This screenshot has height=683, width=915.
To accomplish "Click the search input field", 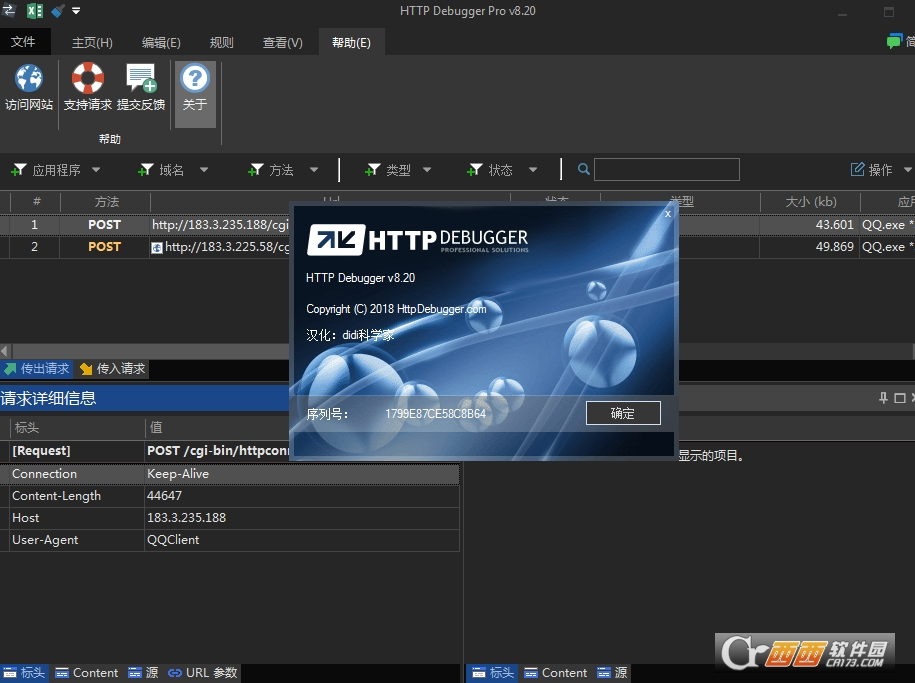I will pos(666,170).
